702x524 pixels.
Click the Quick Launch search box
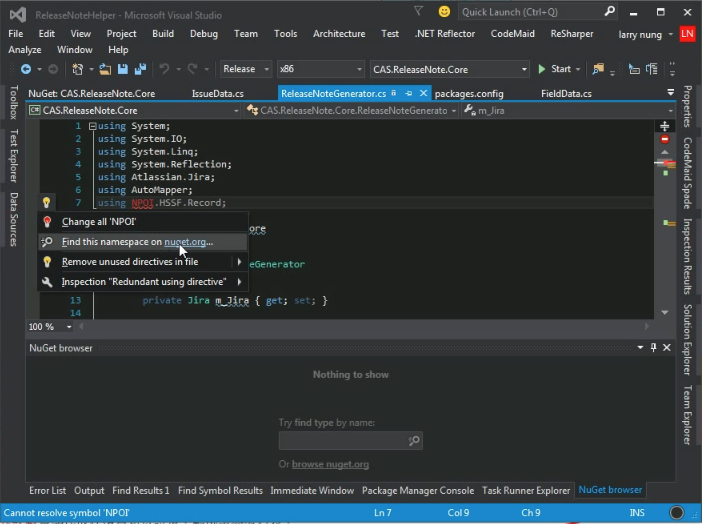pyautogui.click(x=538, y=12)
